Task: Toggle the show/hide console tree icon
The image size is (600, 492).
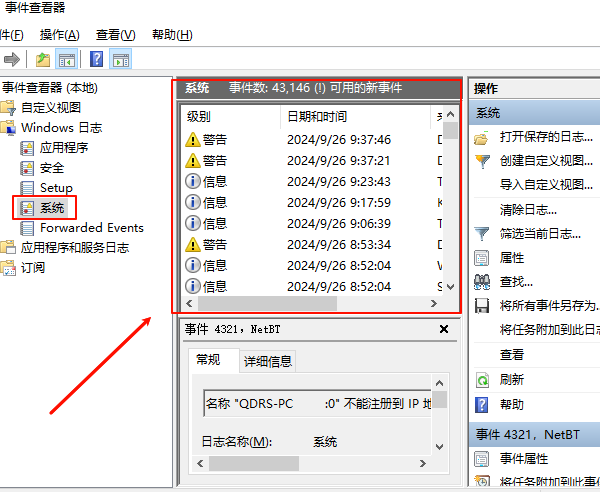Action: tap(67, 60)
